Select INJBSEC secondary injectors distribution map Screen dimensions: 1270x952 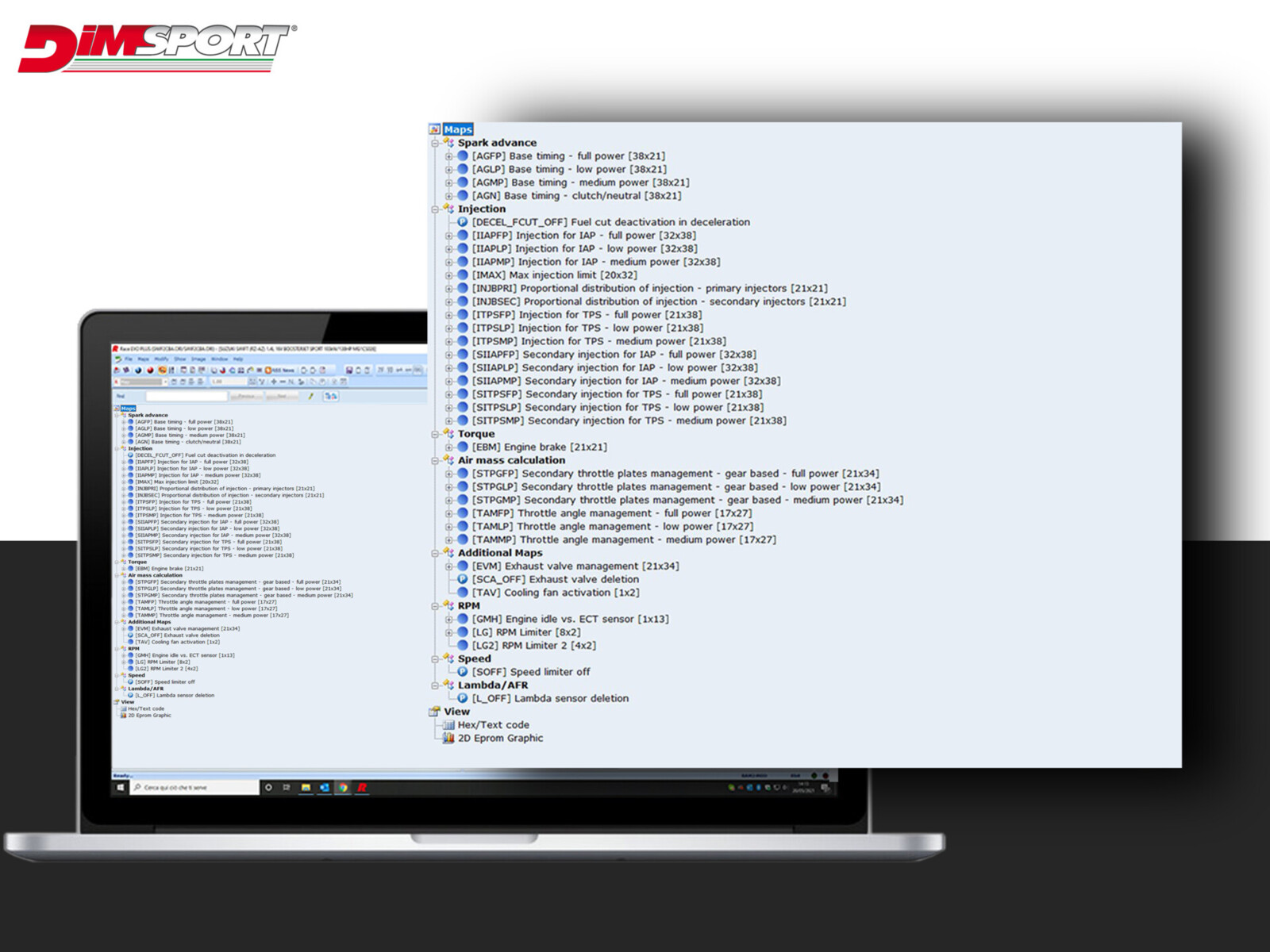coord(659,301)
